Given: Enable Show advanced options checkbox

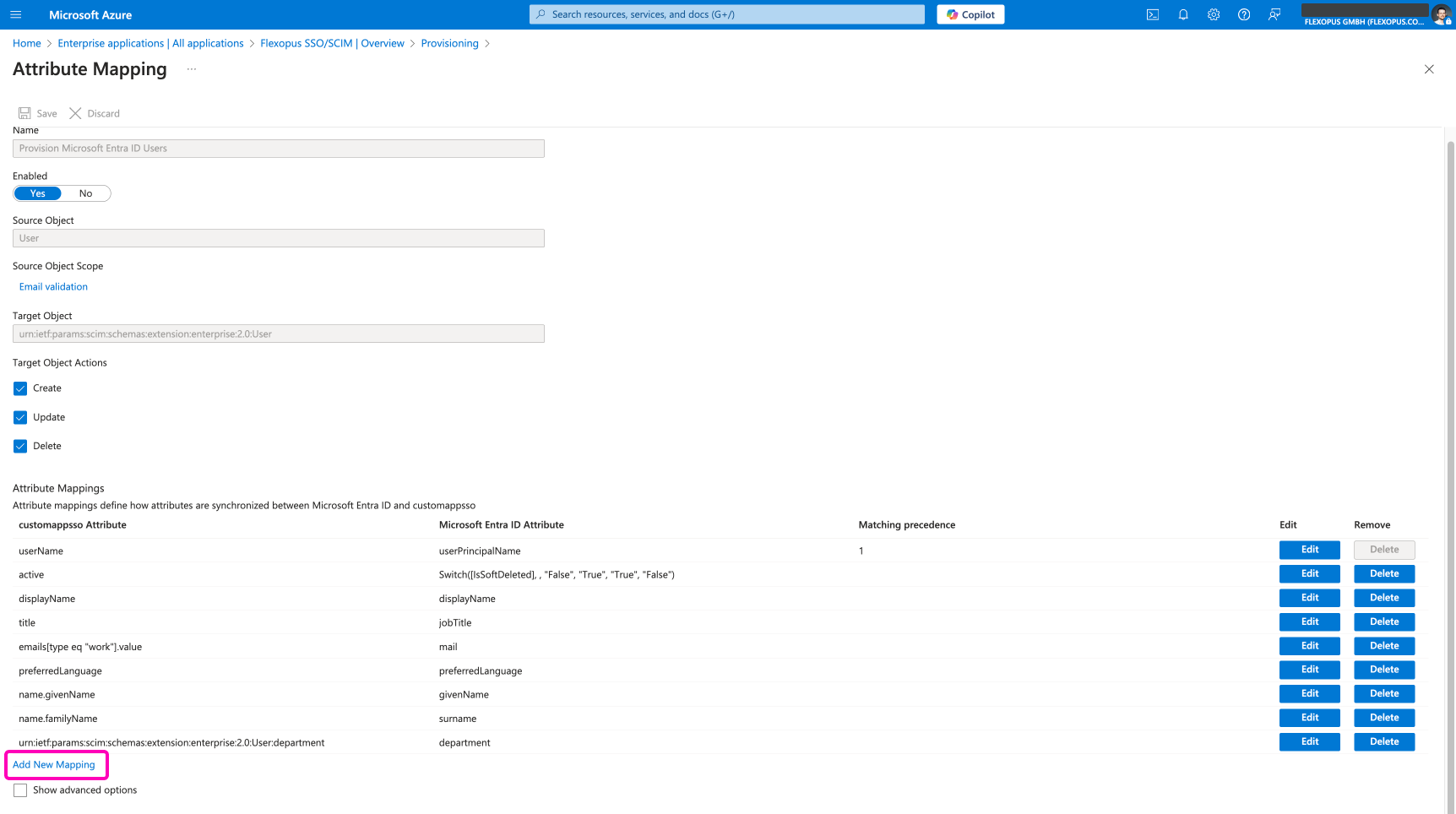Looking at the screenshot, I should coord(20,790).
